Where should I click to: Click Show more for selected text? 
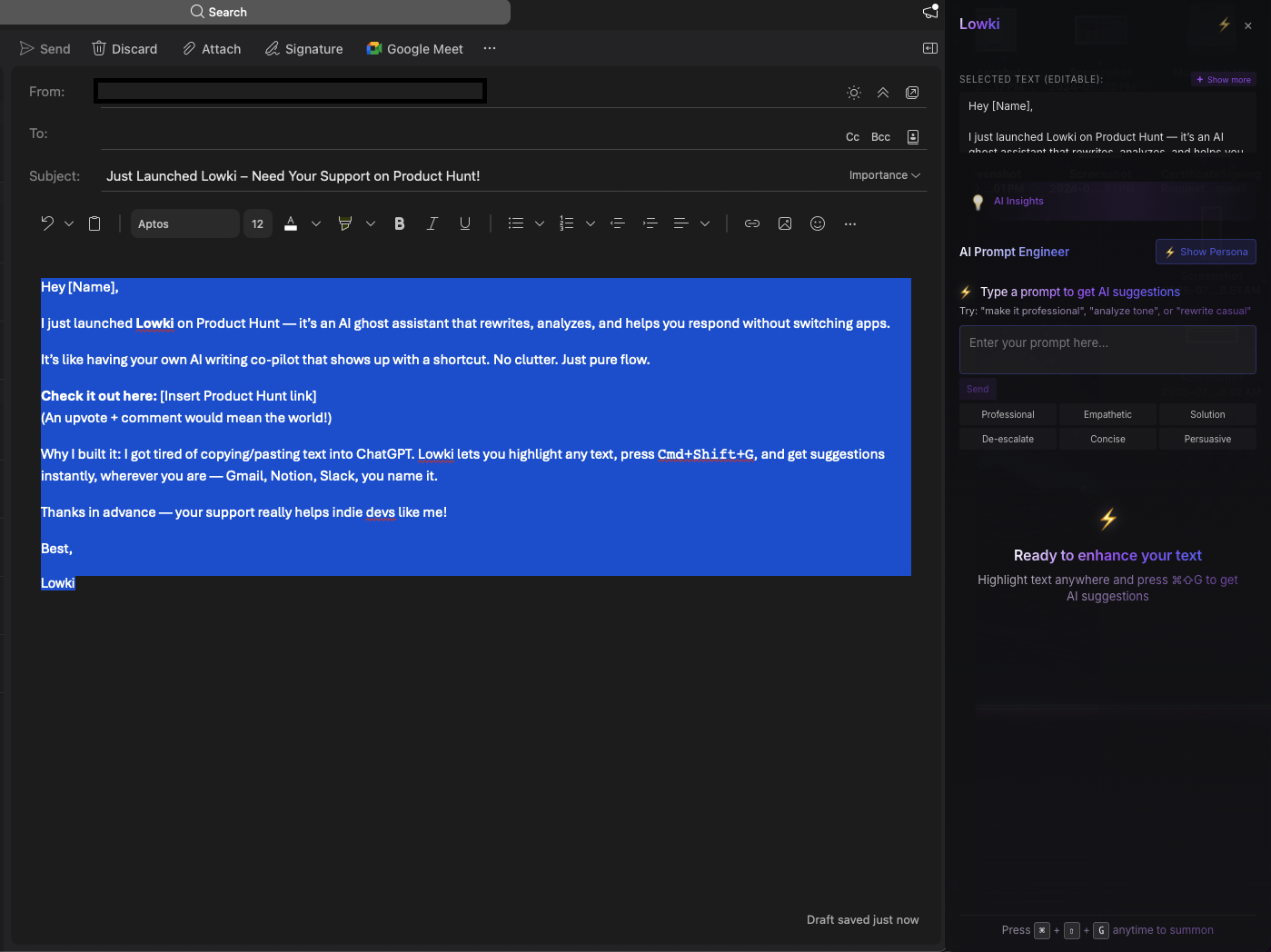(x=1224, y=80)
